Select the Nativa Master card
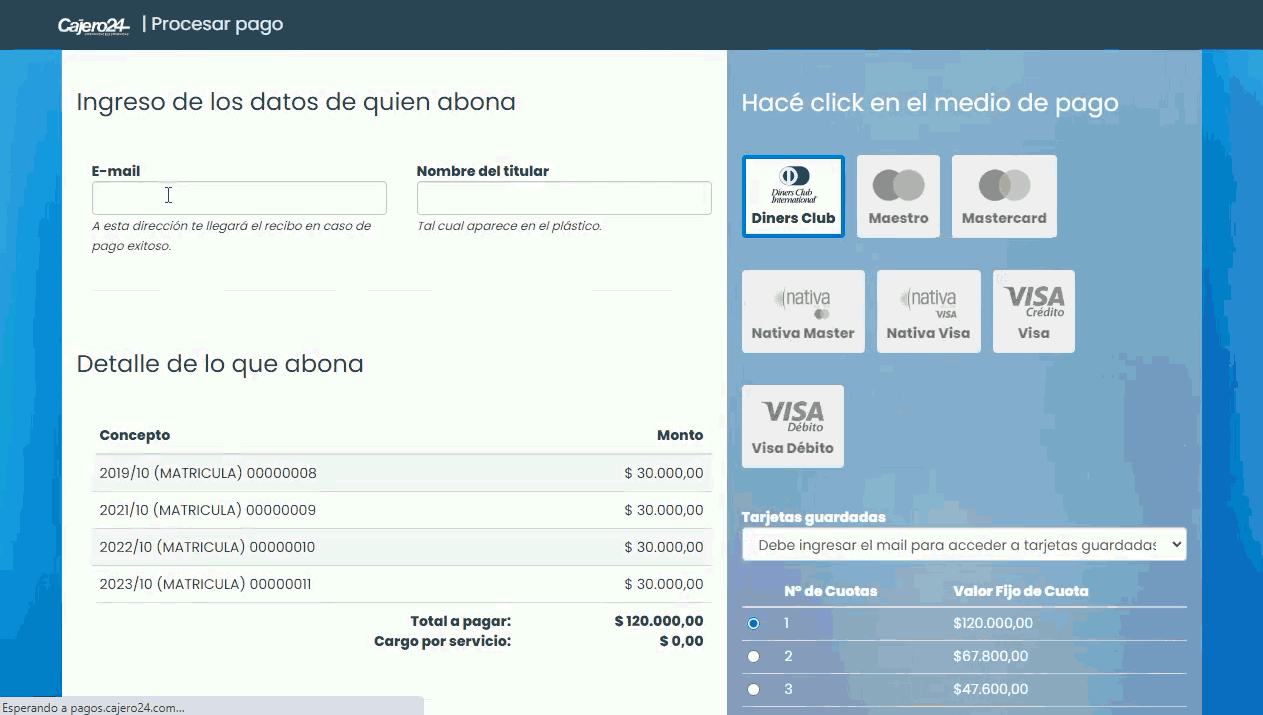The image size is (1263, 715). click(803, 311)
